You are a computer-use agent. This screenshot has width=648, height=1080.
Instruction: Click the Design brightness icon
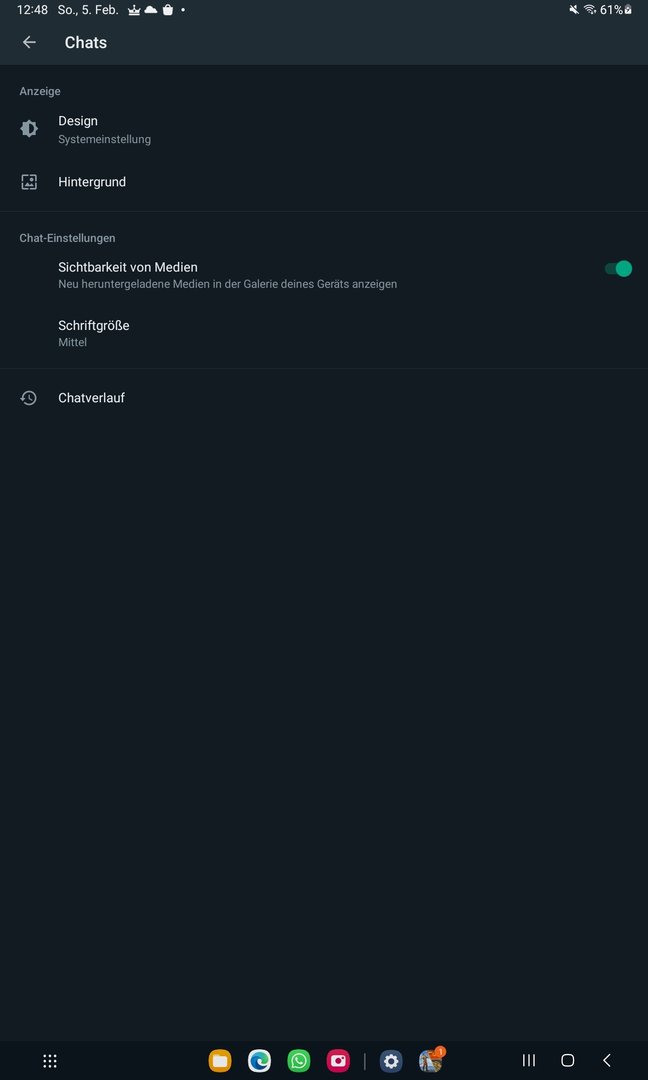(29, 129)
